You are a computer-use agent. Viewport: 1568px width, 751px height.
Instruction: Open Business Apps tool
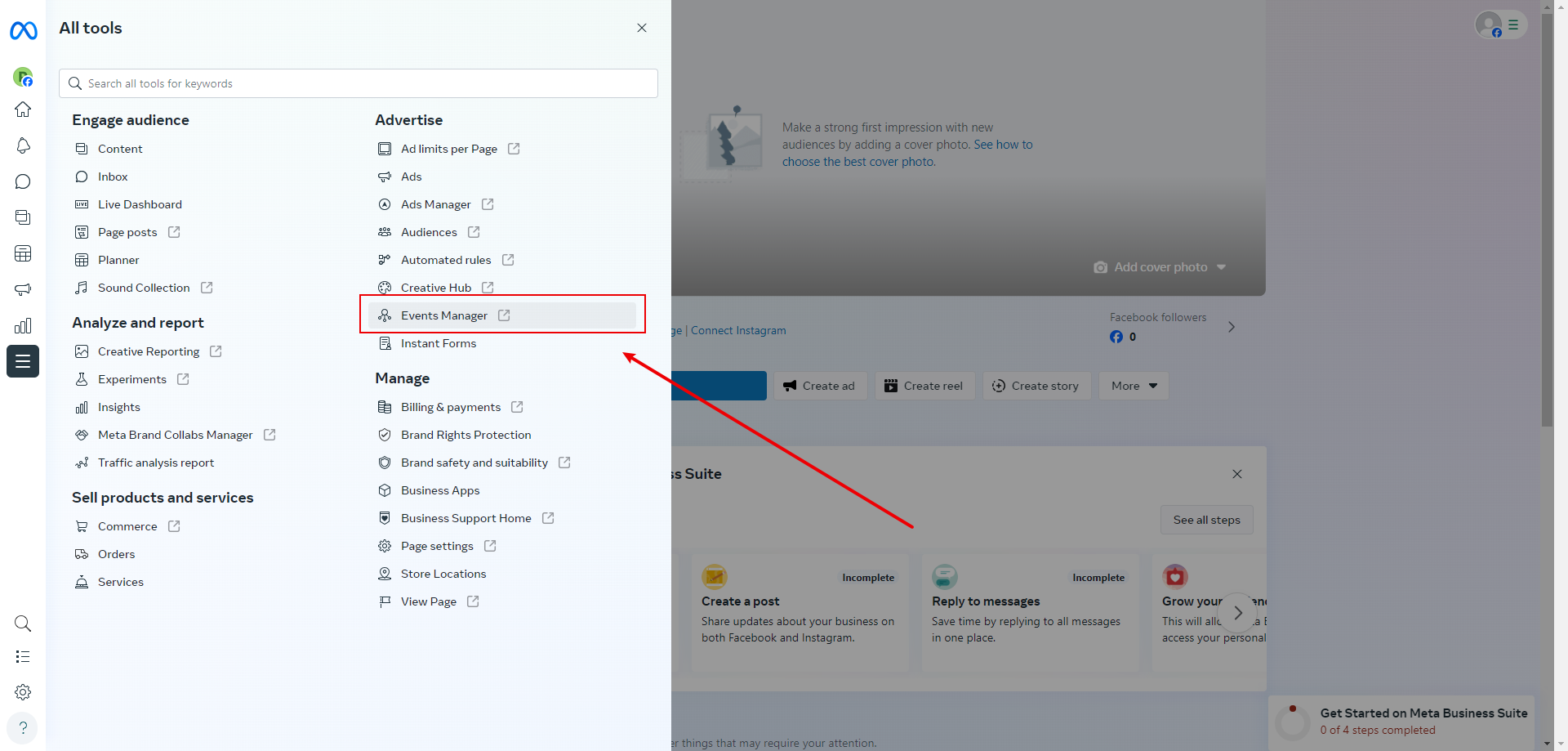pos(440,490)
